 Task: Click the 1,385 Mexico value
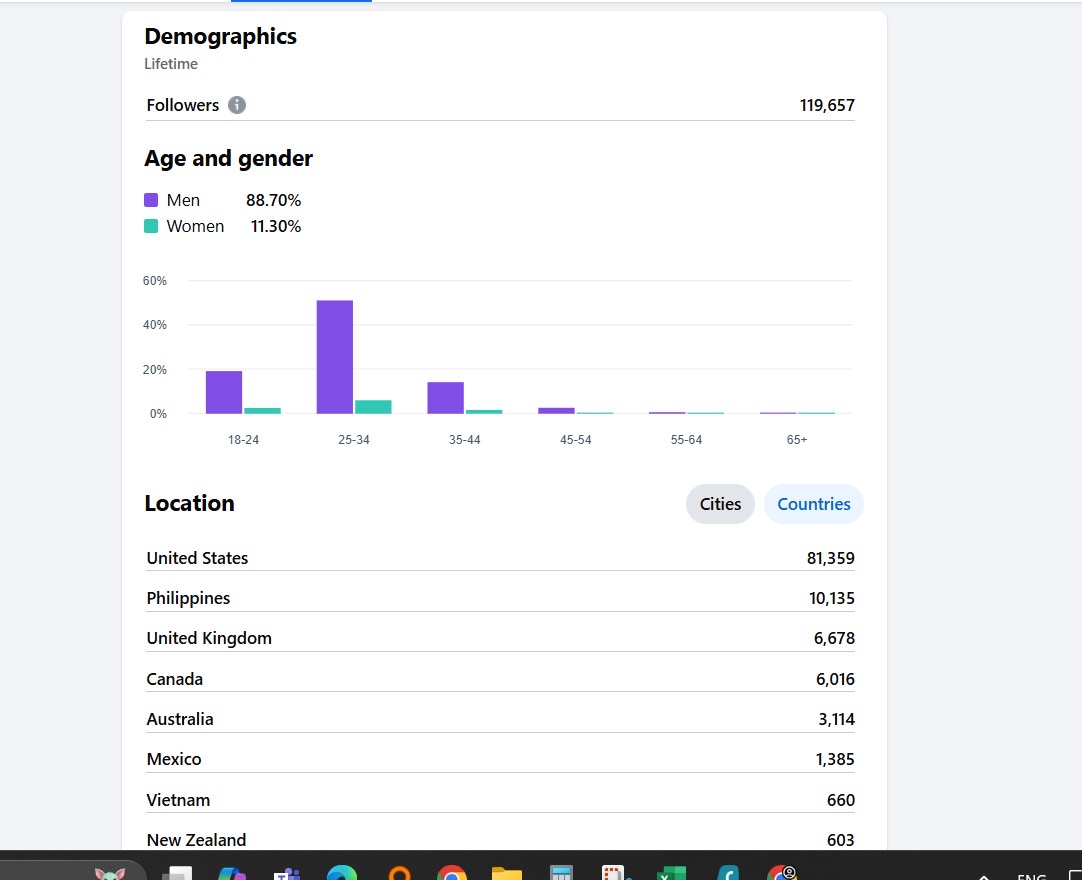(835, 759)
